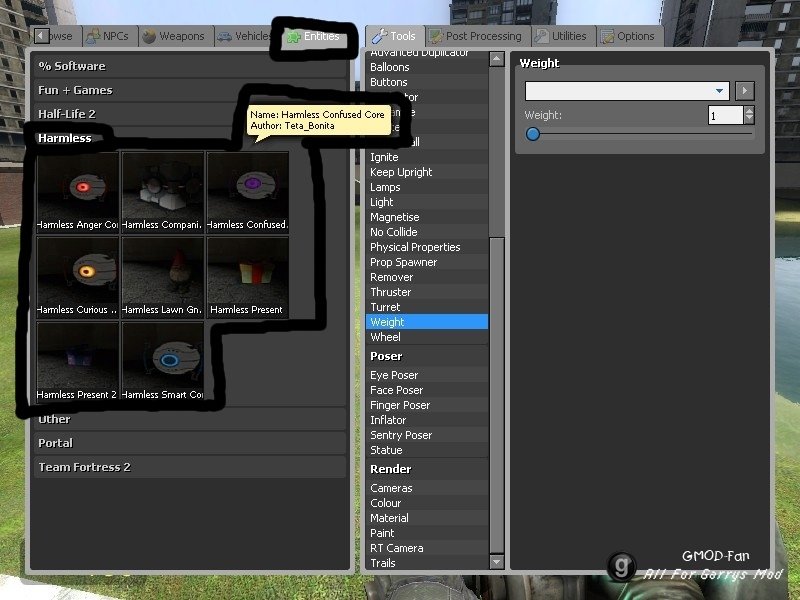The image size is (800, 600).
Task: Select the Inflator tool
Action: tap(427, 420)
